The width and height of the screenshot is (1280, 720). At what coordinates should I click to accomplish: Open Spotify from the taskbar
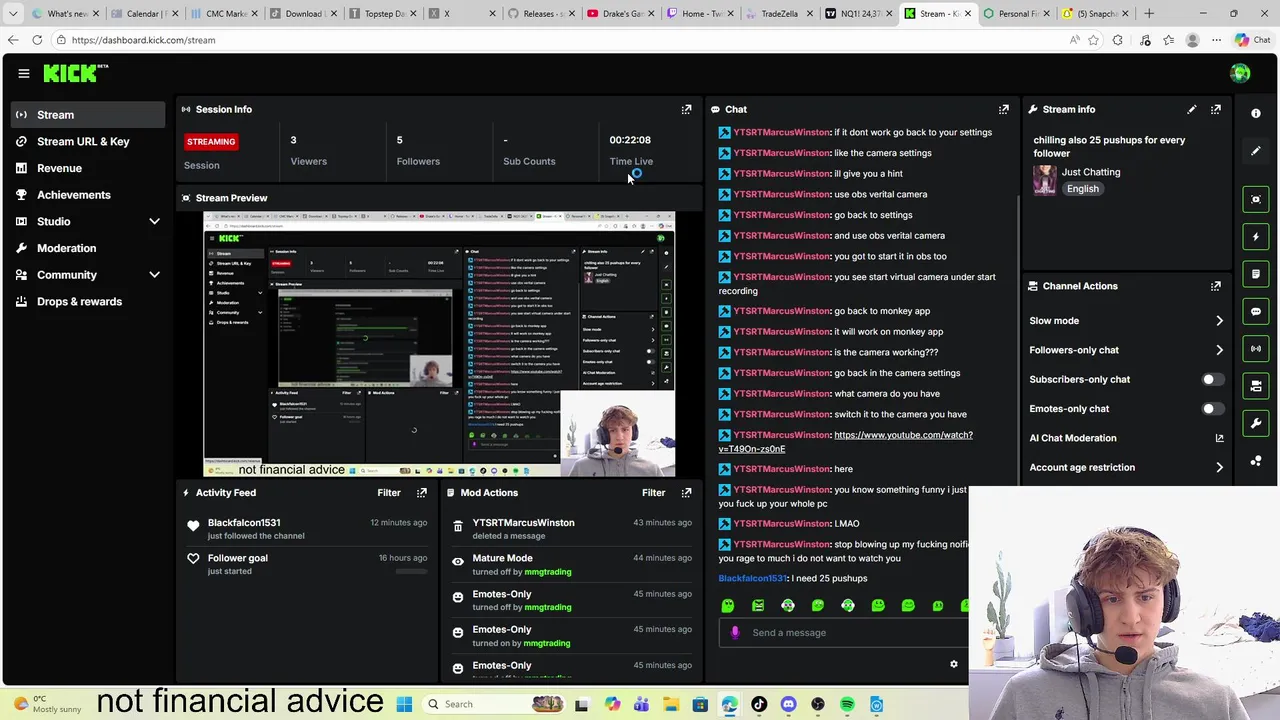coord(847,704)
